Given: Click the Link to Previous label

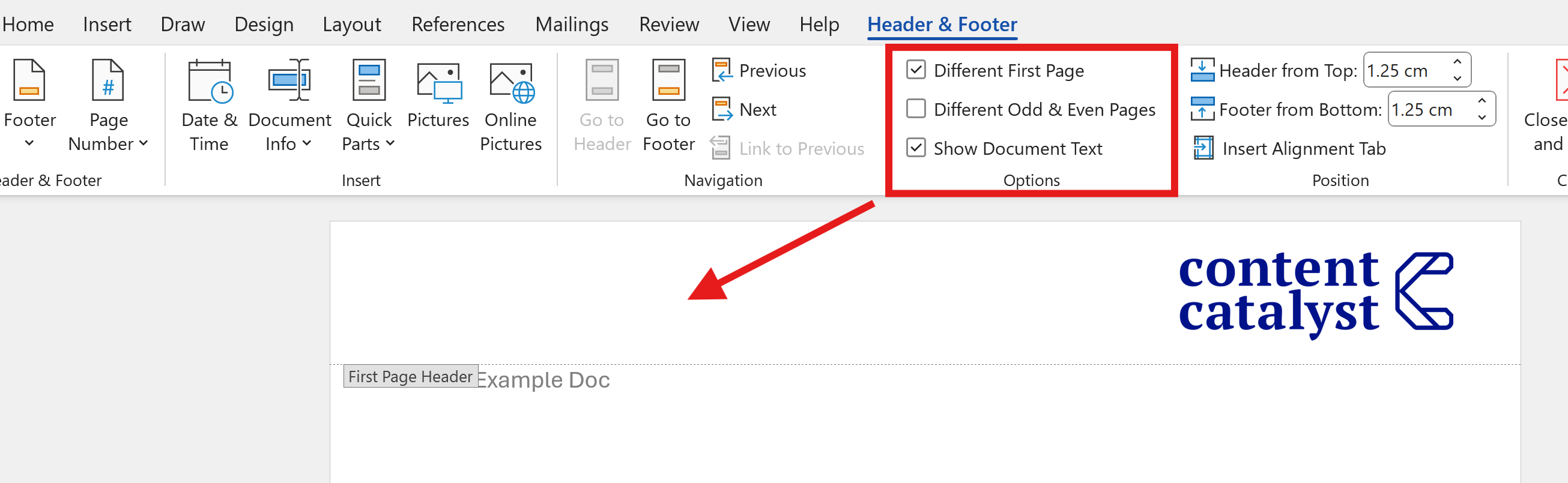Looking at the screenshot, I should pyautogui.click(x=802, y=148).
